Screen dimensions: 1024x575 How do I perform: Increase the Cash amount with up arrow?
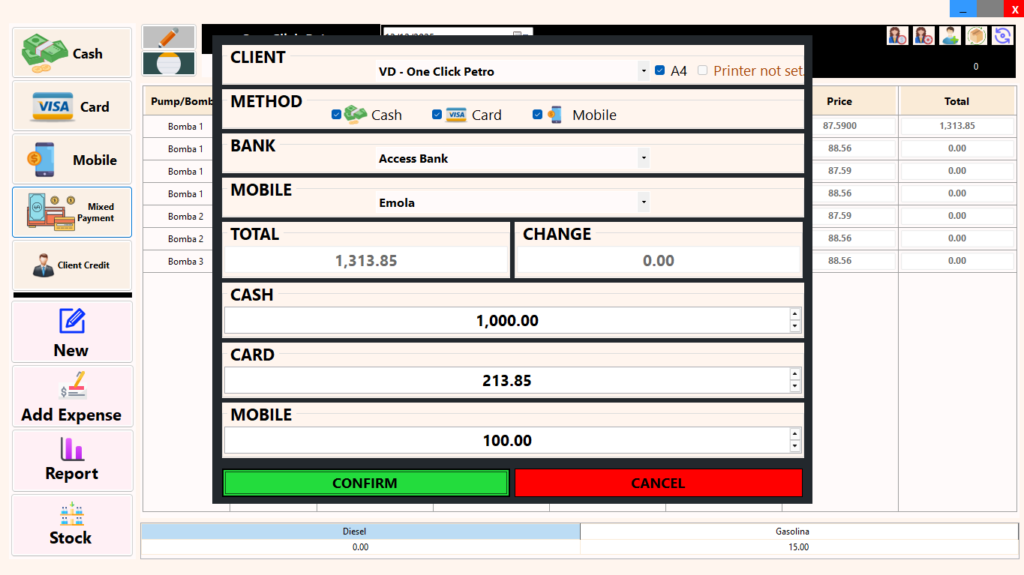[x=795, y=314]
